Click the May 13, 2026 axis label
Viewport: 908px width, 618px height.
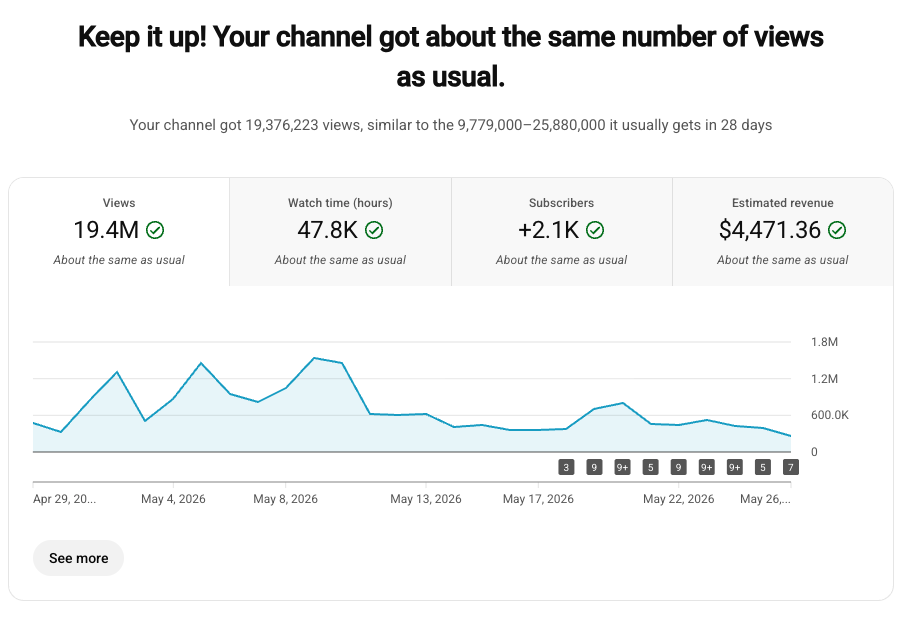point(426,499)
